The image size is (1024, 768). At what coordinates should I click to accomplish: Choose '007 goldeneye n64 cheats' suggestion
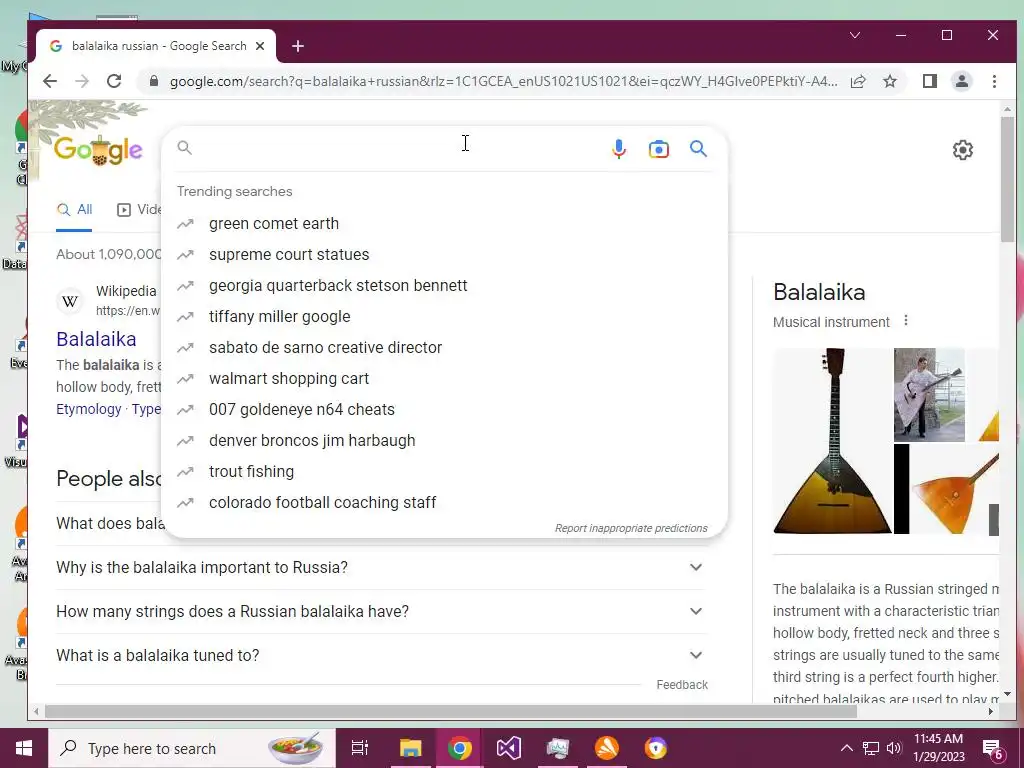click(444, 409)
